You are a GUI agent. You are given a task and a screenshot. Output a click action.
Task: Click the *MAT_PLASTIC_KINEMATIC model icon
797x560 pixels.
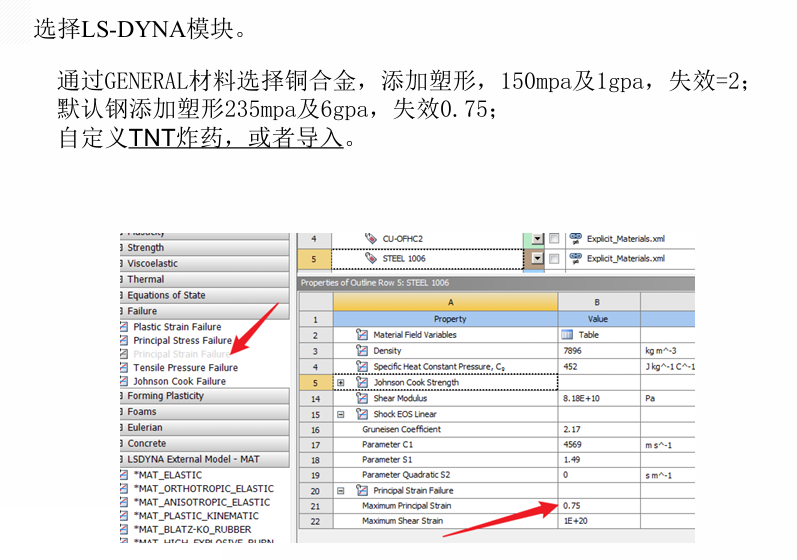pyautogui.click(x=124, y=516)
